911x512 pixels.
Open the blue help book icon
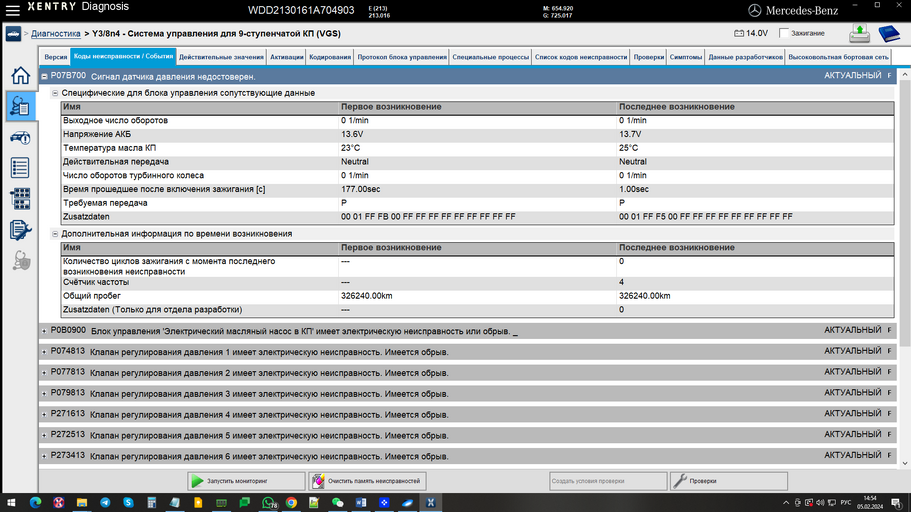(x=889, y=34)
